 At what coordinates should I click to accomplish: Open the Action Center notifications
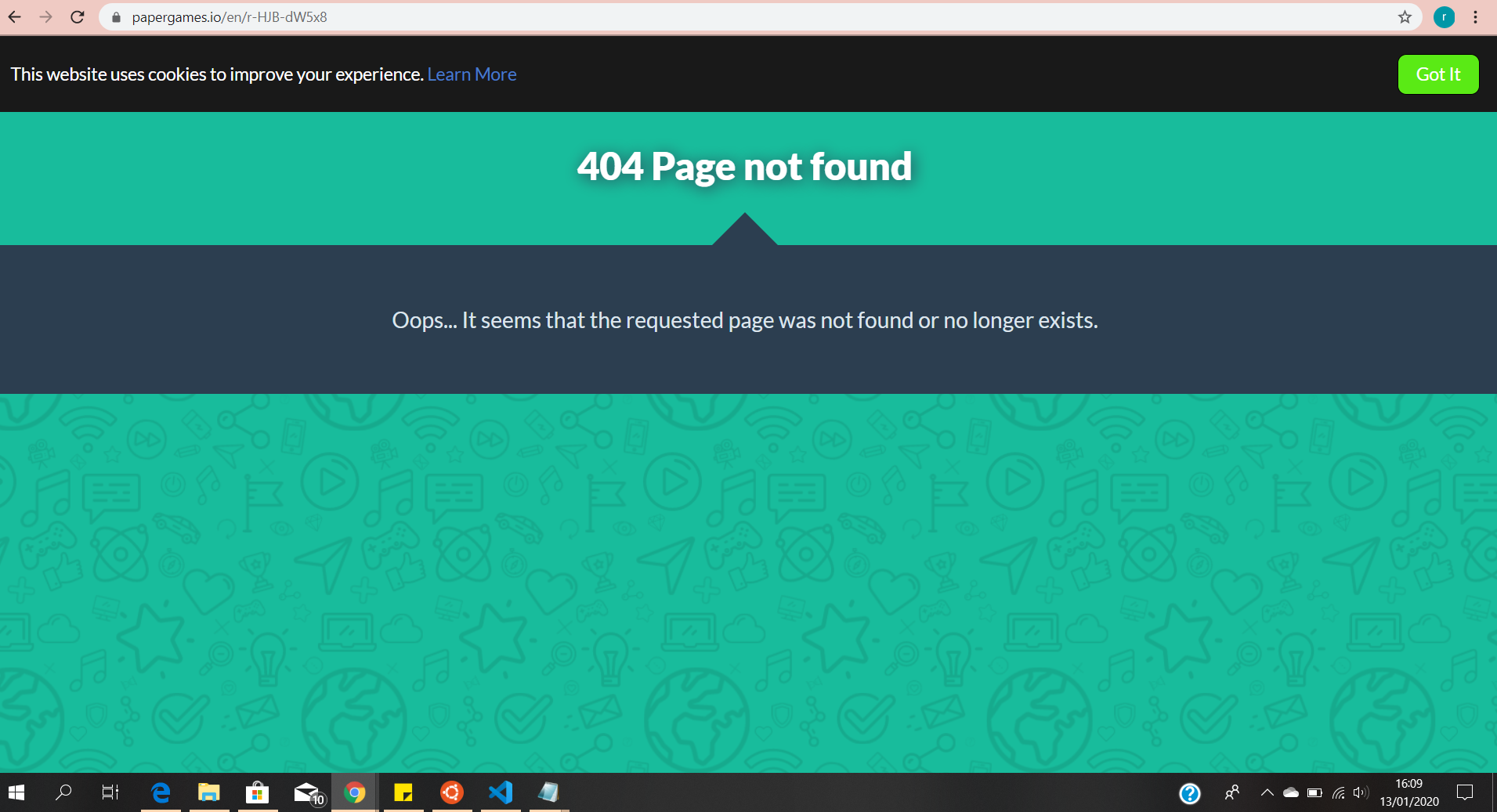1465,792
